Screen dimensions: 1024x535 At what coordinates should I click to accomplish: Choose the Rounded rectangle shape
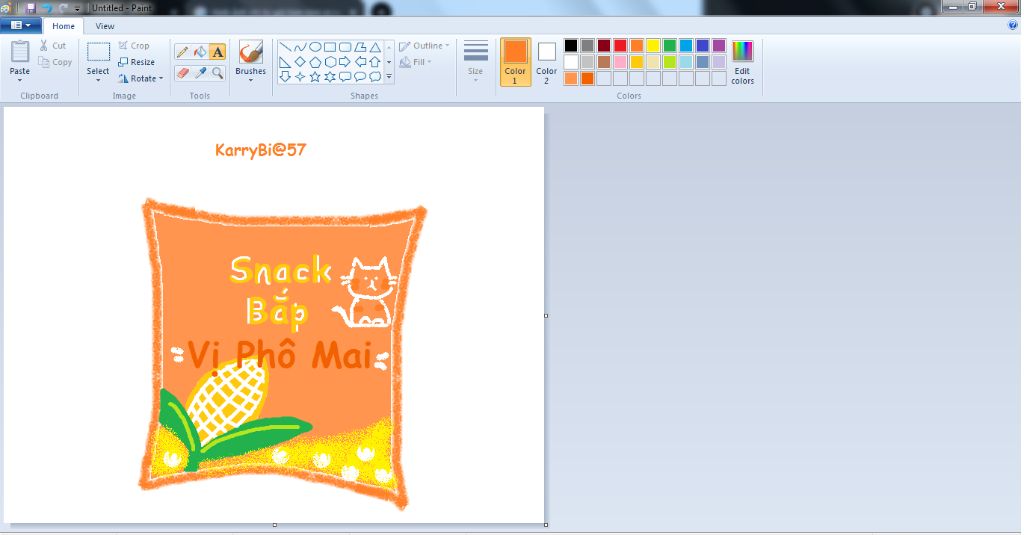(345, 47)
